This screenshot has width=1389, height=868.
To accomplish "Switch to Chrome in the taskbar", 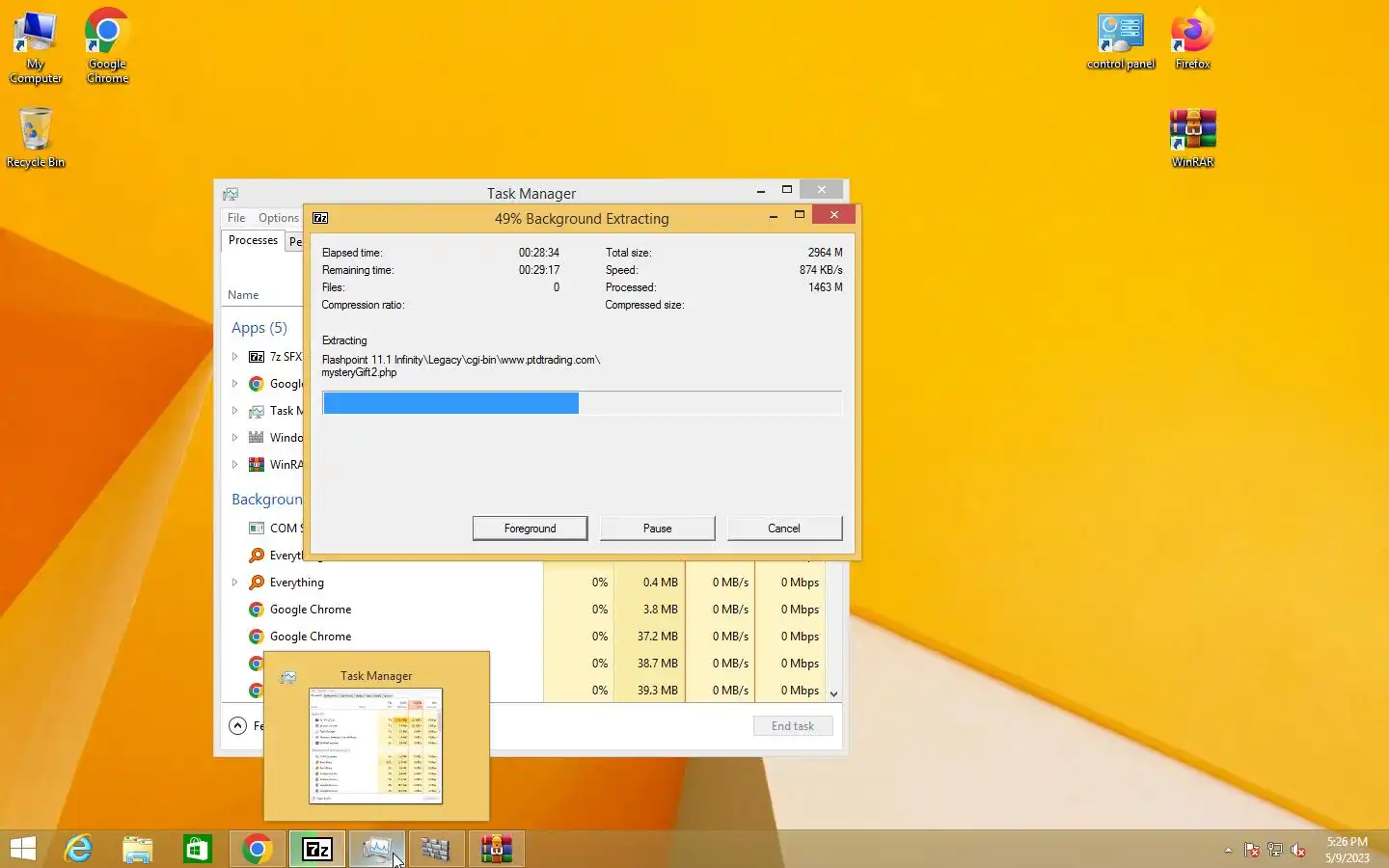I will coord(258,849).
